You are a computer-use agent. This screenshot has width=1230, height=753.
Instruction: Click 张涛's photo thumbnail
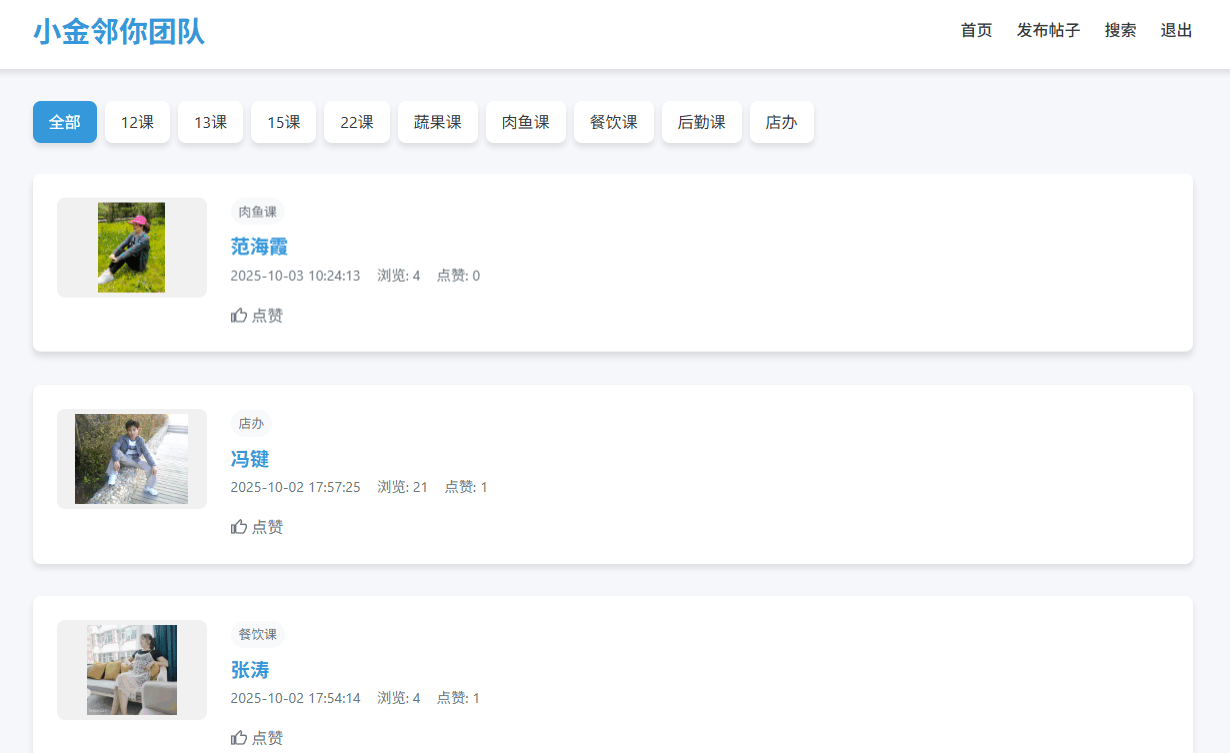[x=131, y=670]
